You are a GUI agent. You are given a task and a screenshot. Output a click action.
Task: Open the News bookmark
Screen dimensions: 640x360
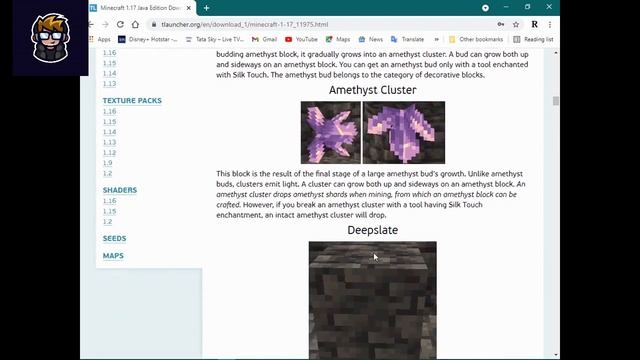point(371,39)
